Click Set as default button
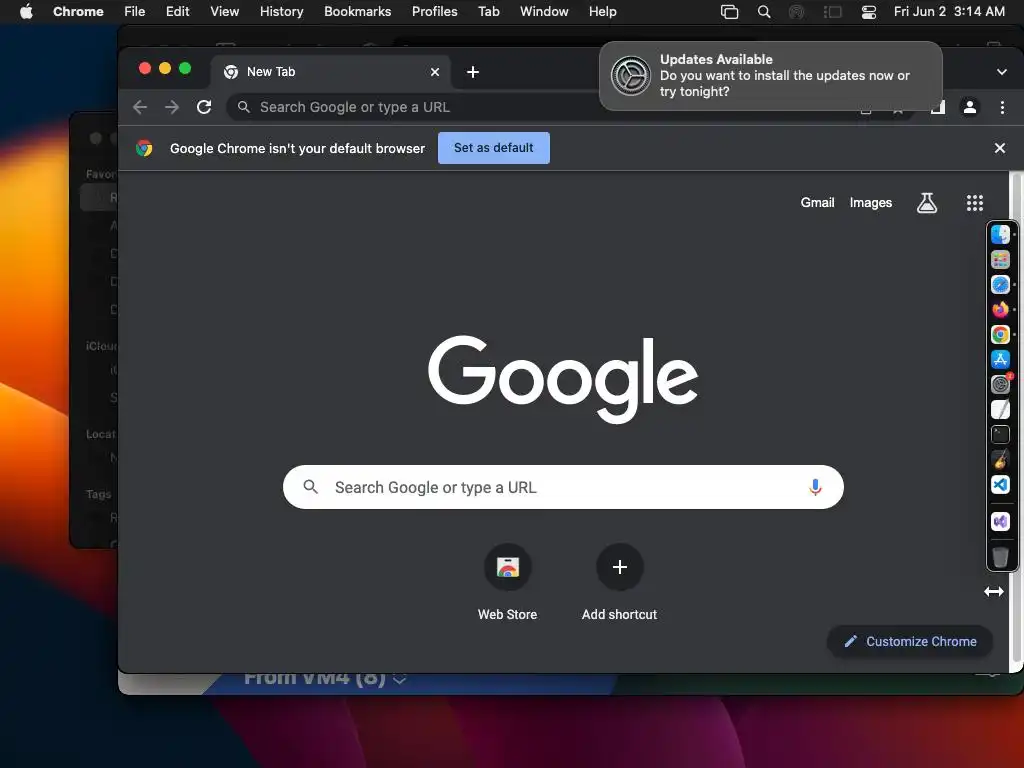This screenshot has height=768, width=1024. [494, 148]
